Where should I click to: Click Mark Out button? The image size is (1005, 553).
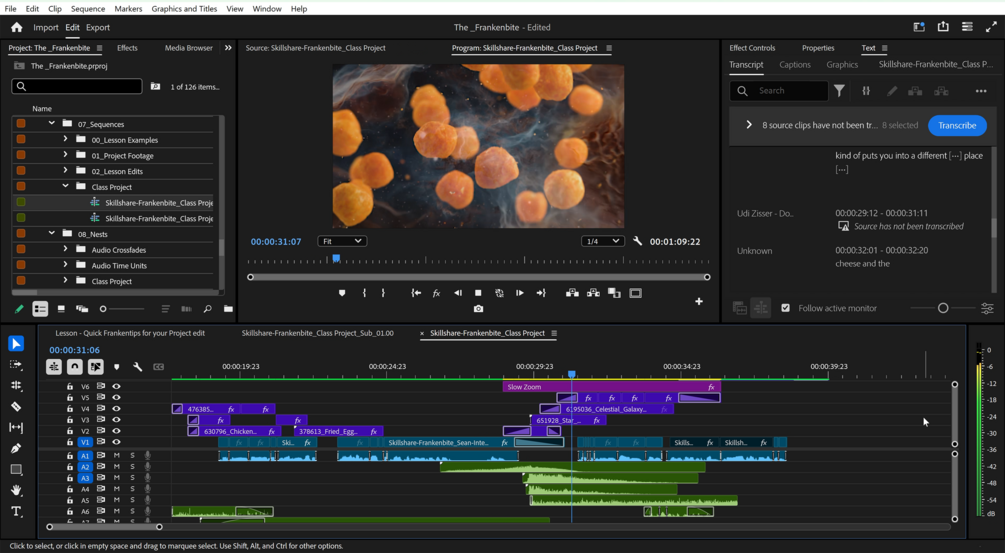coord(383,293)
